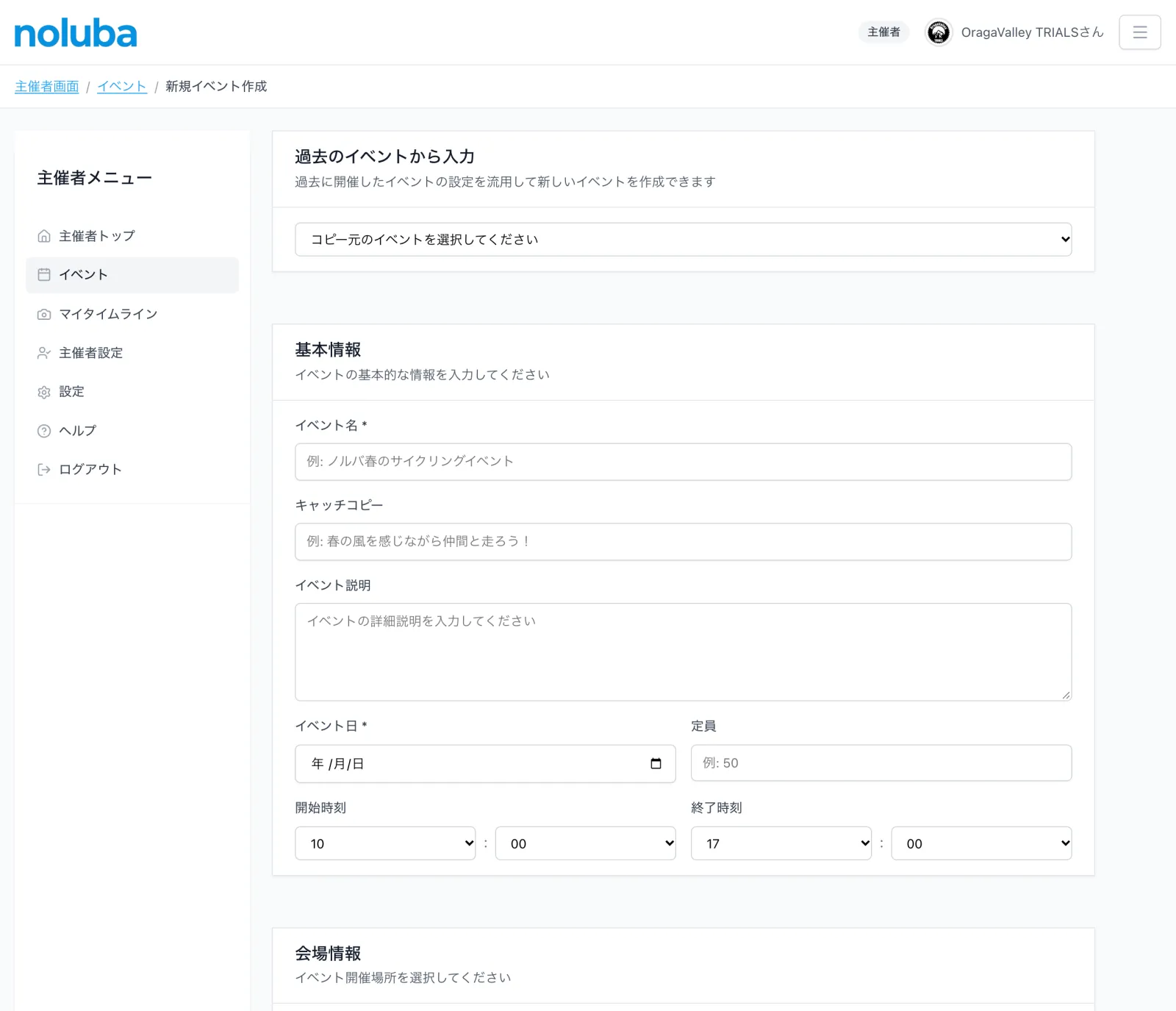Open the date picker calendar icon
The width and height of the screenshot is (1176, 1011).
tap(656, 763)
